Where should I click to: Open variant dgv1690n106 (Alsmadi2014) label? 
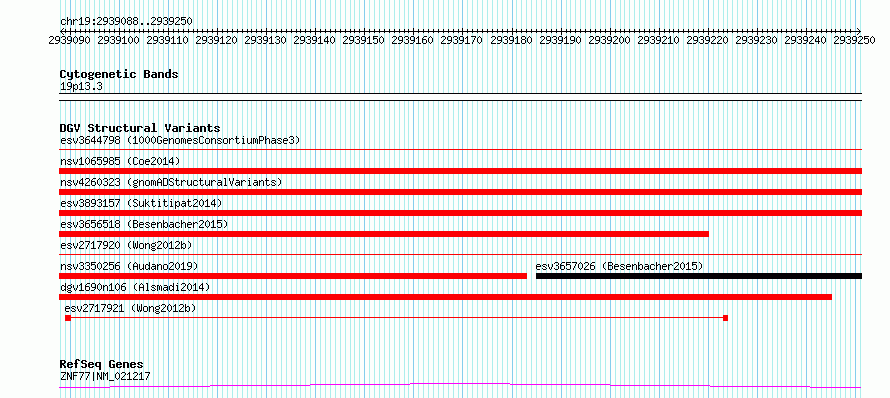point(135,287)
